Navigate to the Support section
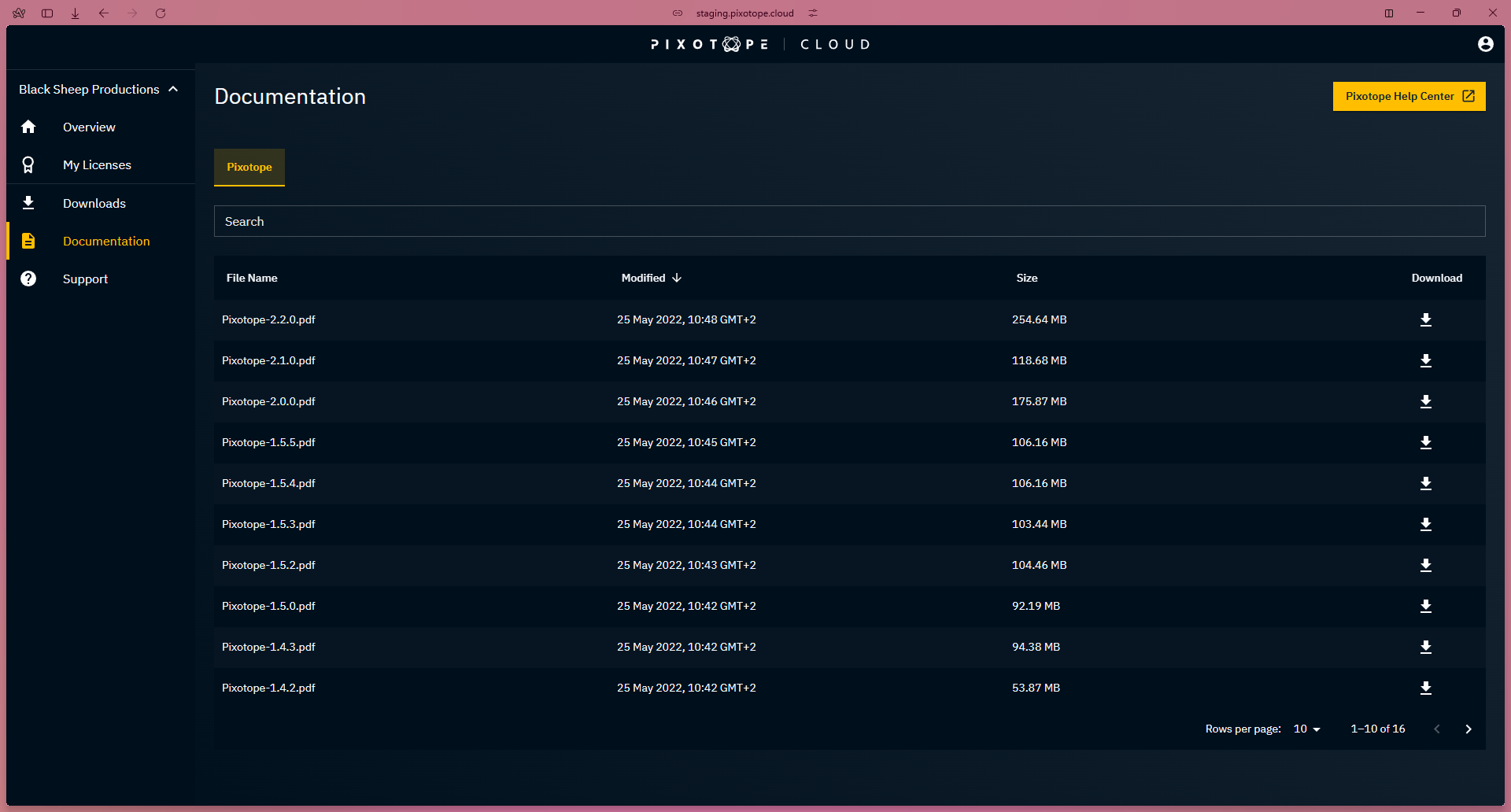This screenshot has height=812, width=1511. tap(85, 279)
